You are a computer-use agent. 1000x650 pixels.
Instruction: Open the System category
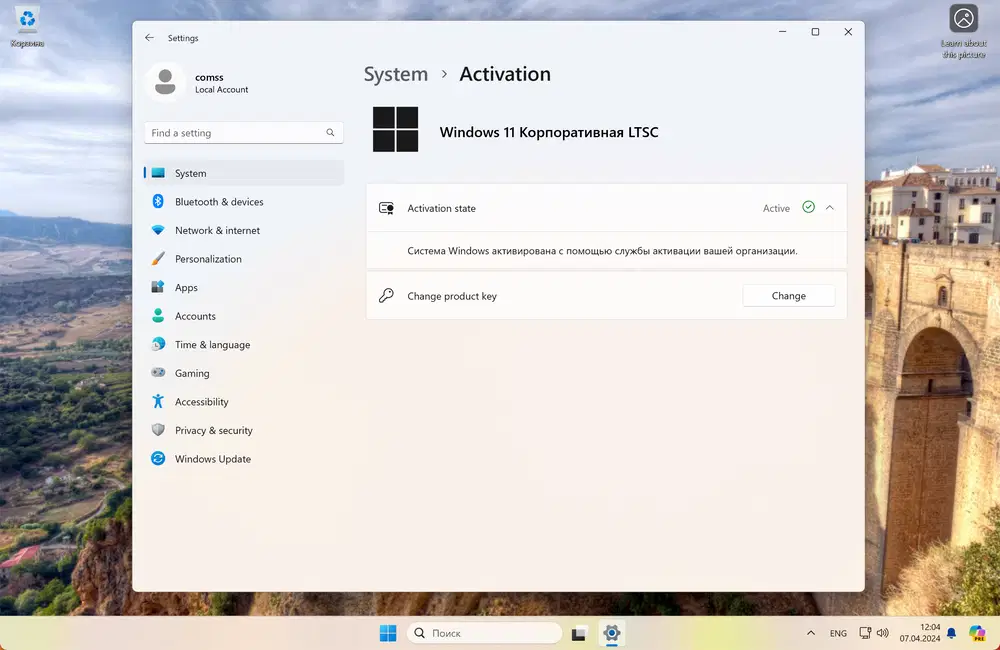[244, 173]
